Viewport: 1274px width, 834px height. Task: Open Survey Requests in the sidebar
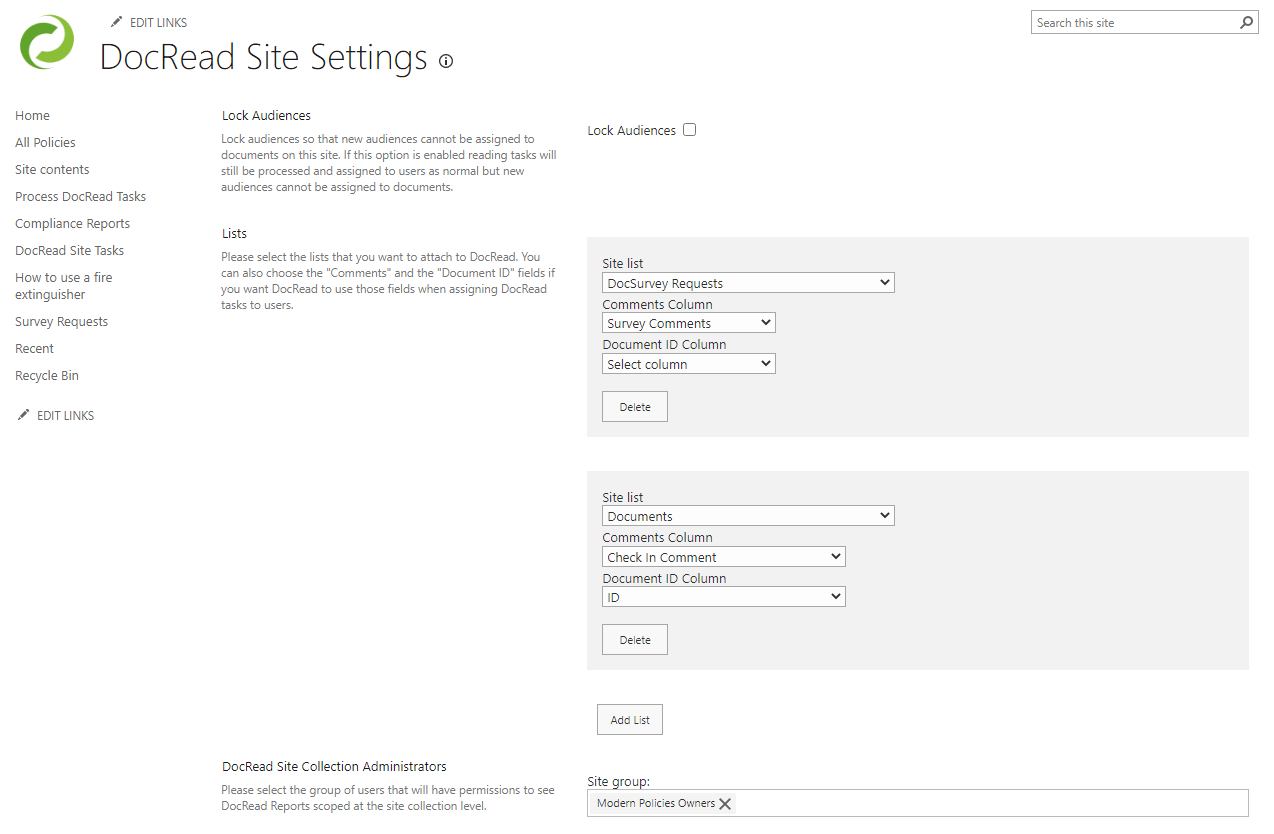pos(61,322)
